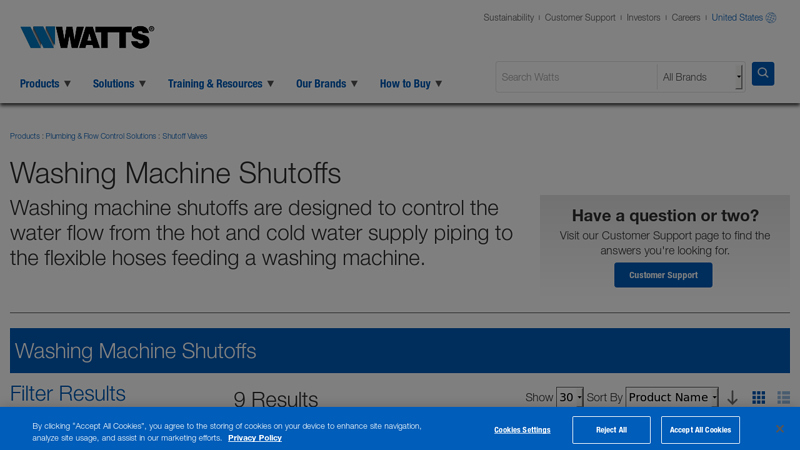
Task: Open the United States globe region selector
Action: click(743, 17)
